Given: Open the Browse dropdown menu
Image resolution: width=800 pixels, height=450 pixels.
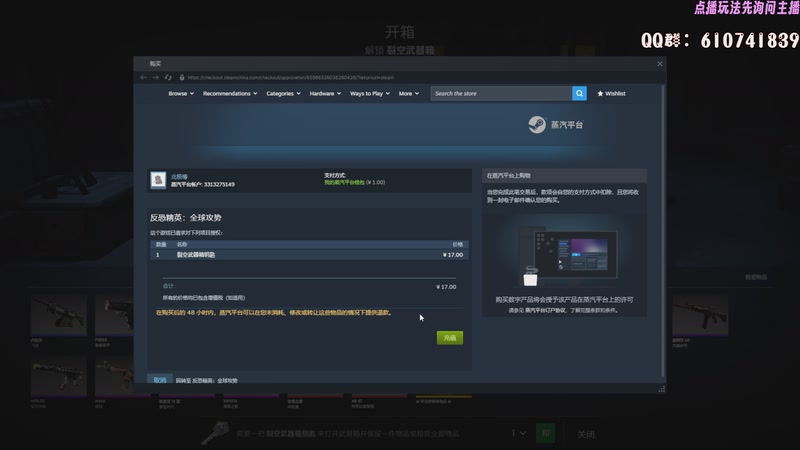Looking at the screenshot, I should 181,93.
